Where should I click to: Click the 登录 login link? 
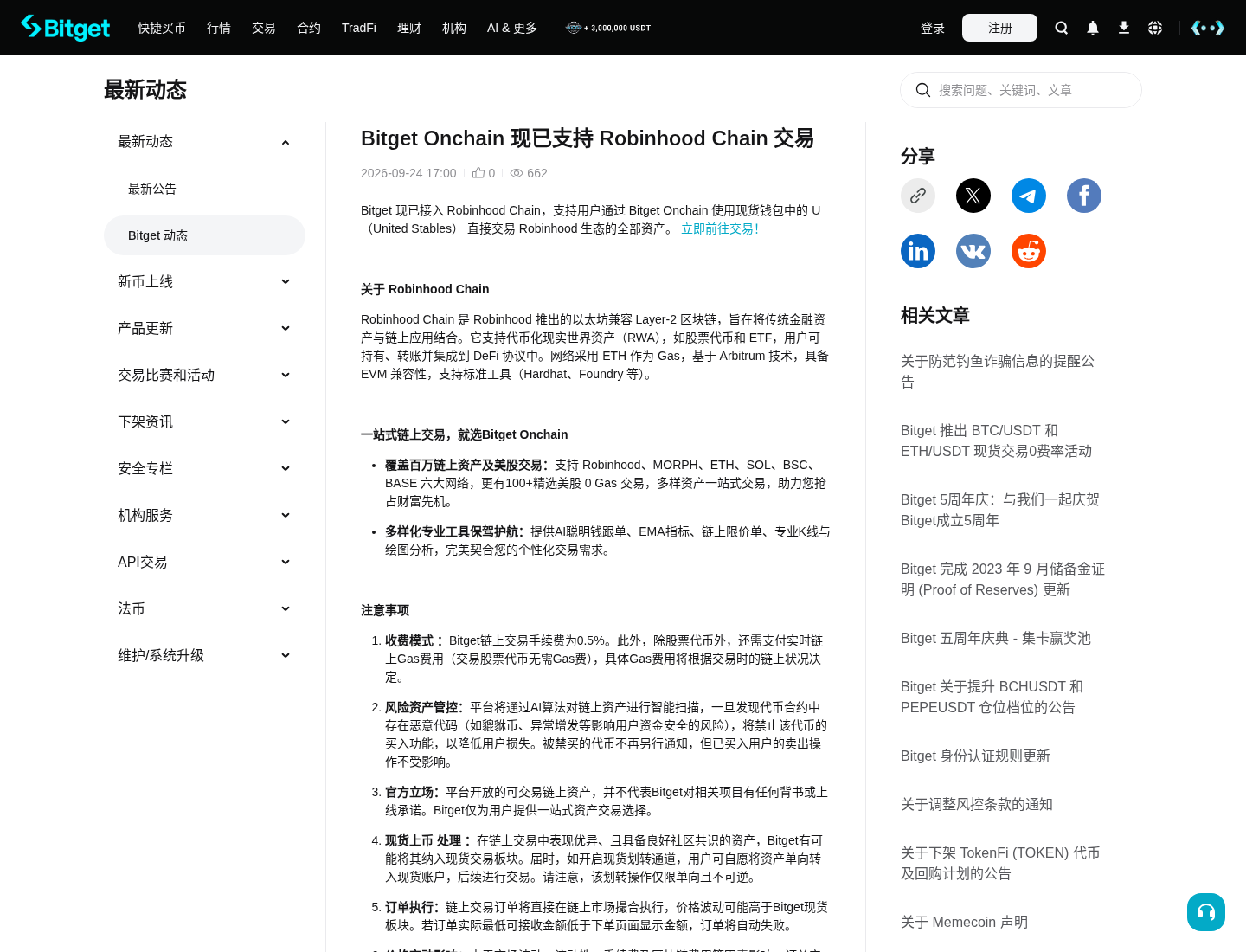coord(933,28)
